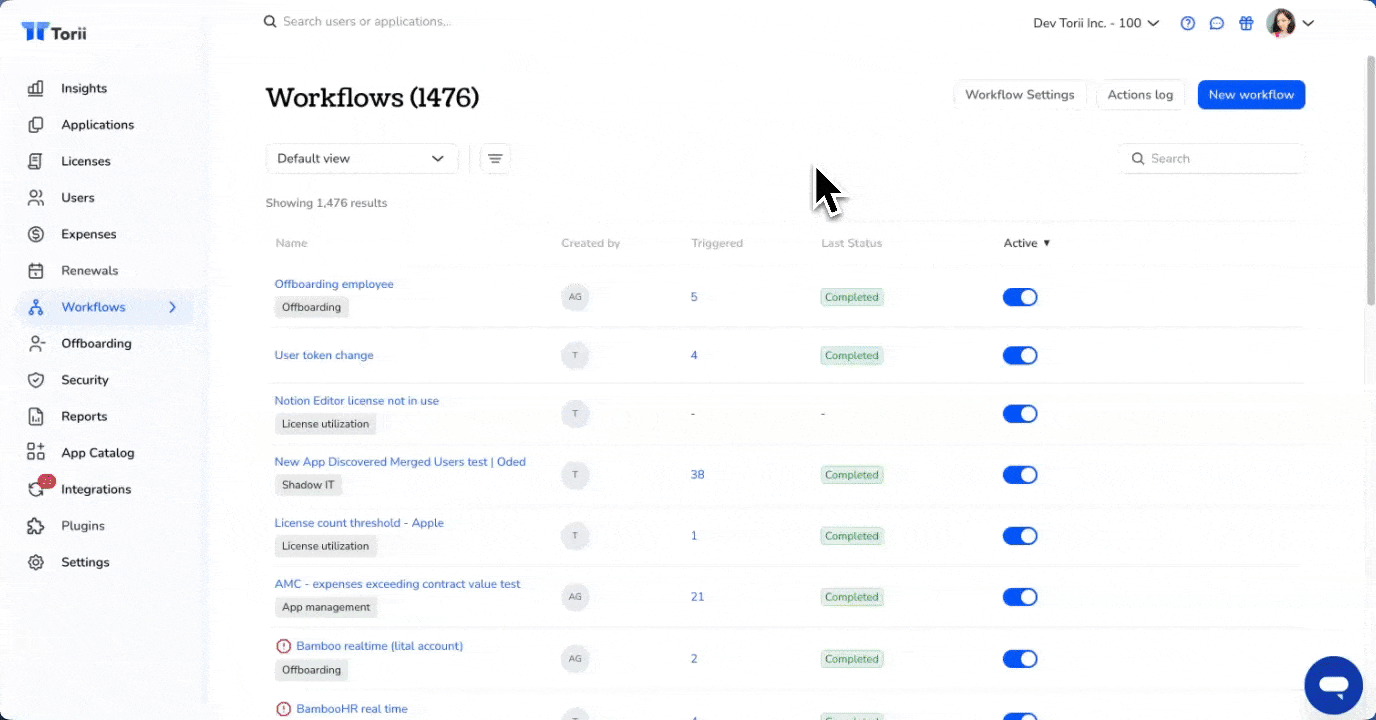Click the workflows Search field
This screenshot has height=720, width=1376.
click(x=1213, y=158)
